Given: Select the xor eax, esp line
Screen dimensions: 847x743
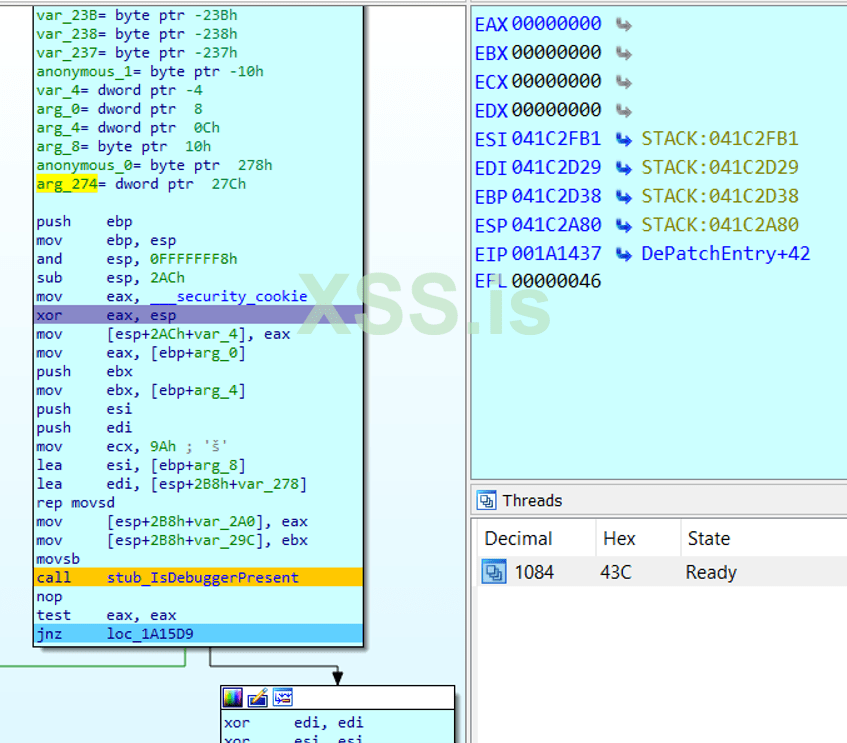Looking at the screenshot, I should click(x=198, y=315).
